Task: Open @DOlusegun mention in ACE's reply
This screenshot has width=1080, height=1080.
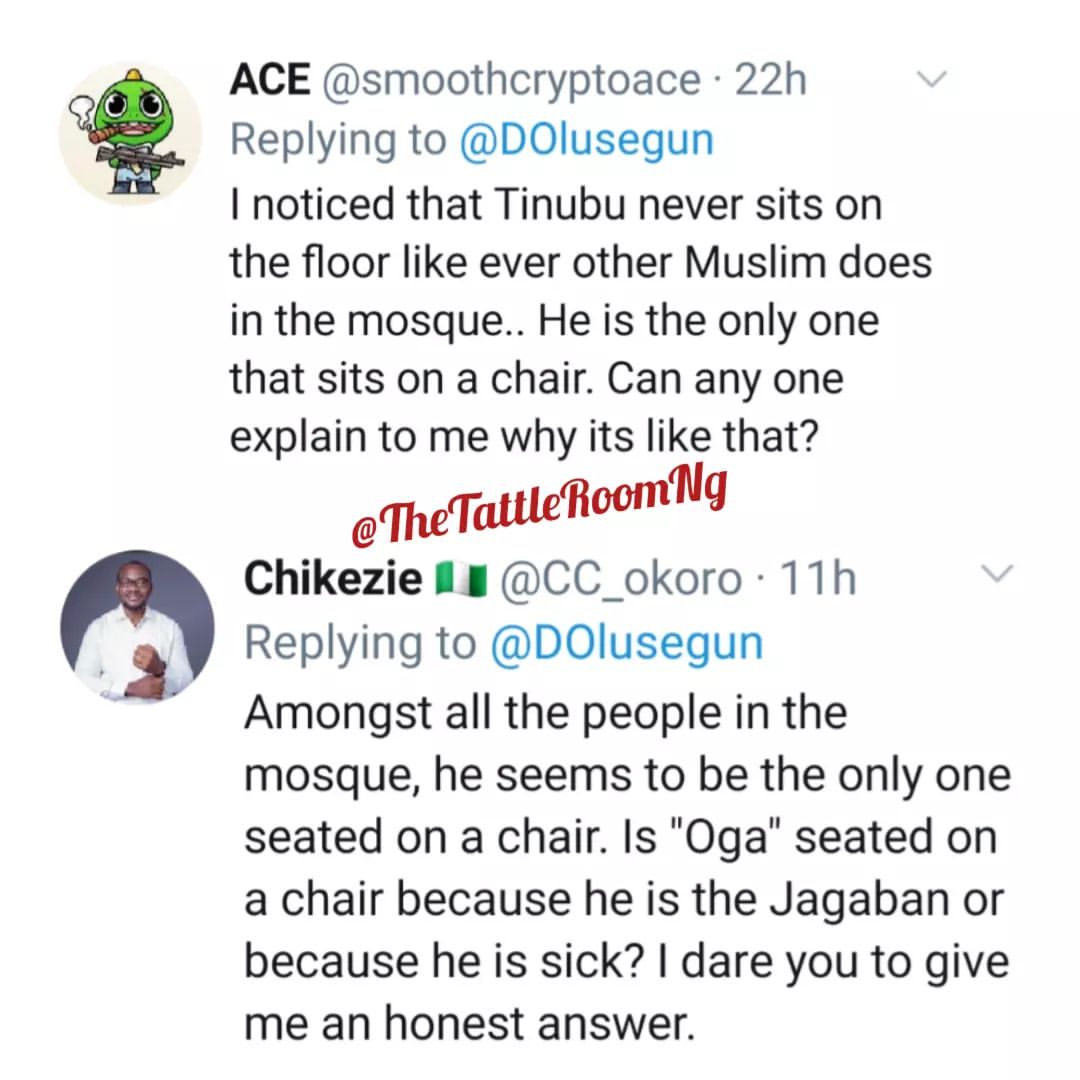Action: pos(586,140)
